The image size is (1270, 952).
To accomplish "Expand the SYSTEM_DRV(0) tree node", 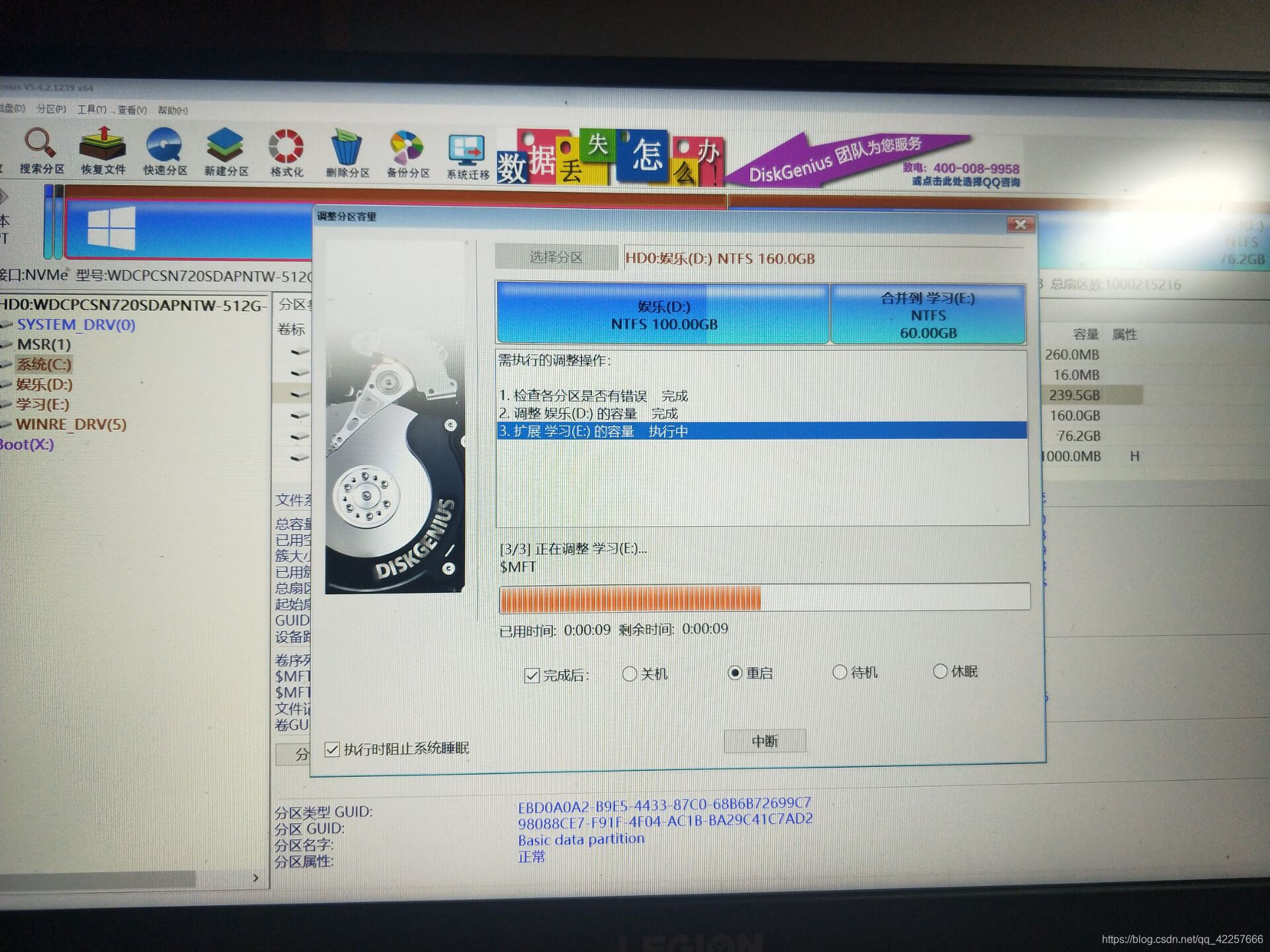I will [75, 325].
